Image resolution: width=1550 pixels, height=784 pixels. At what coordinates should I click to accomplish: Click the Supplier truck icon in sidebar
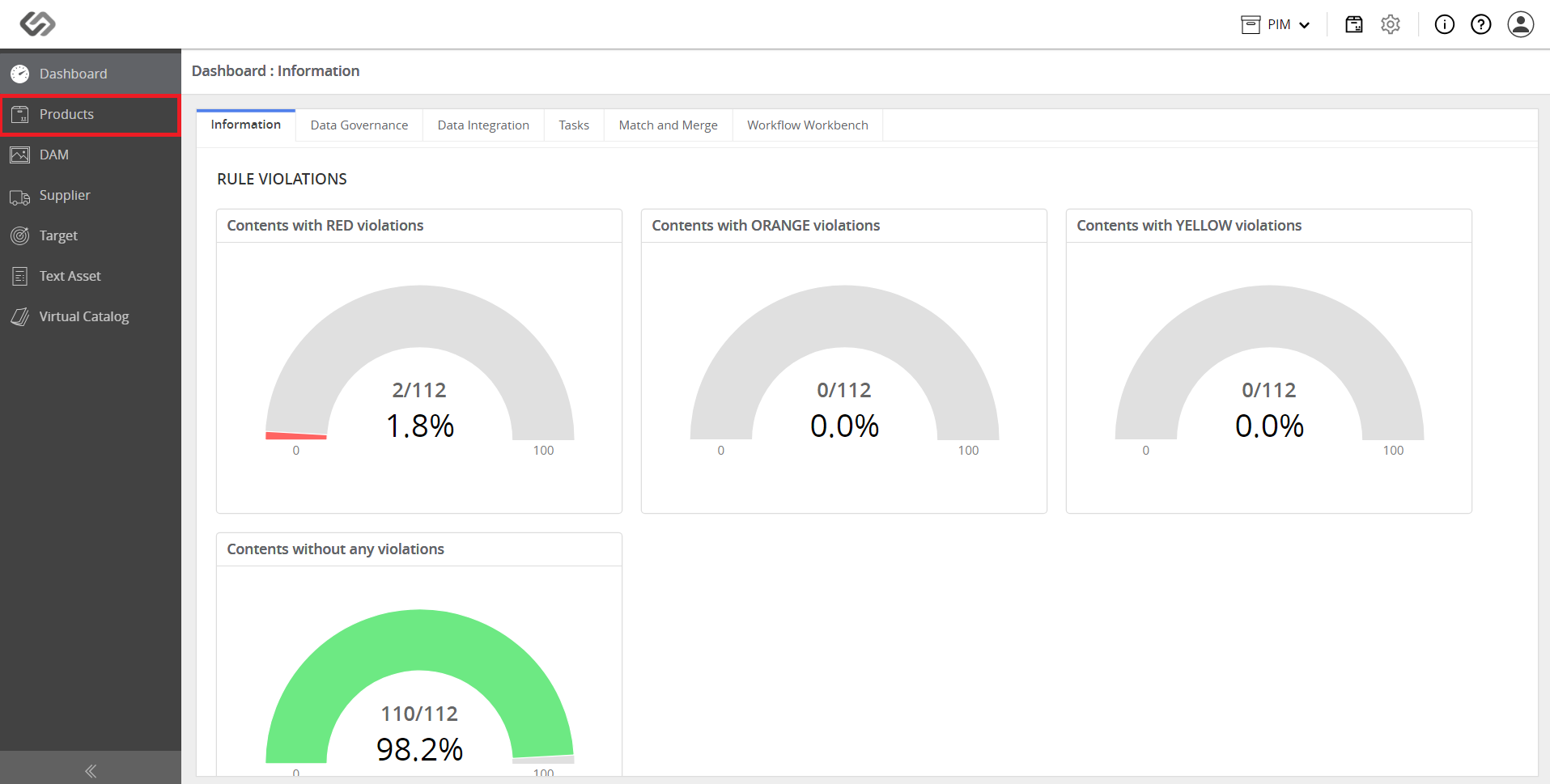point(20,197)
